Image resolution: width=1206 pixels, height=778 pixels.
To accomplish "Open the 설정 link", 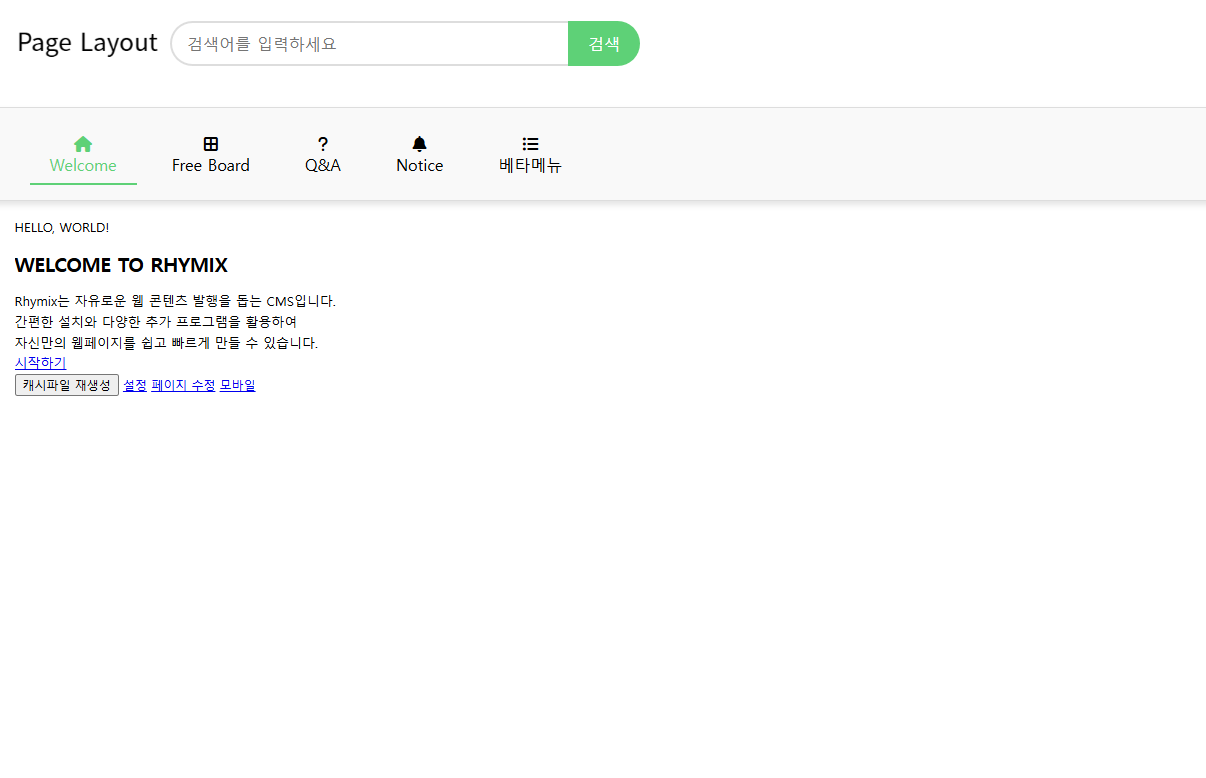I will [135, 385].
